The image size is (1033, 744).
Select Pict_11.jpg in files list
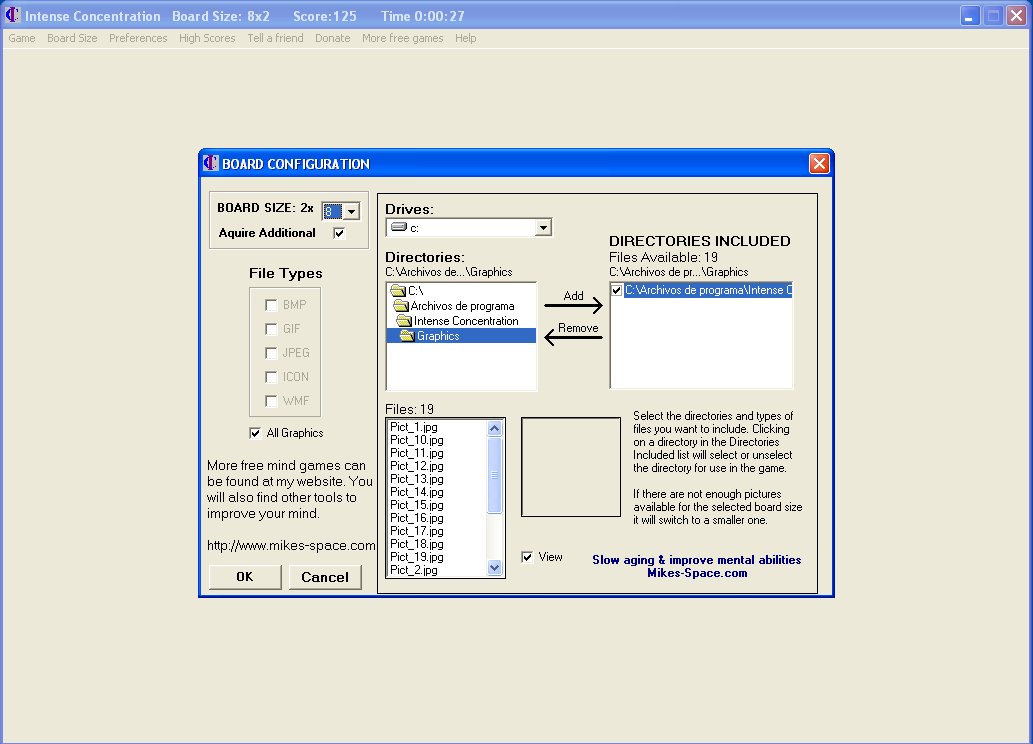[x=416, y=453]
